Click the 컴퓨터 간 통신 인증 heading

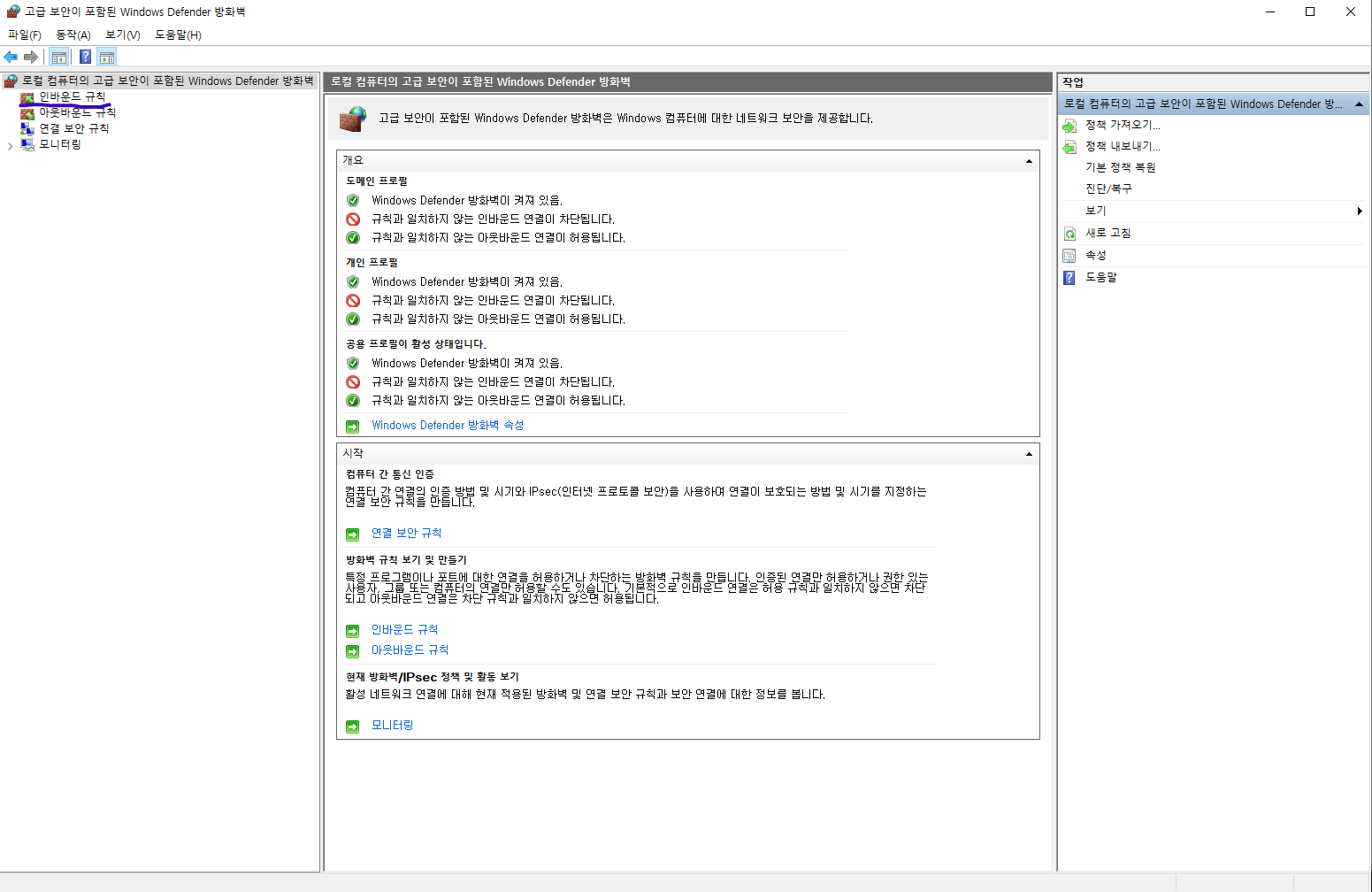click(389, 475)
